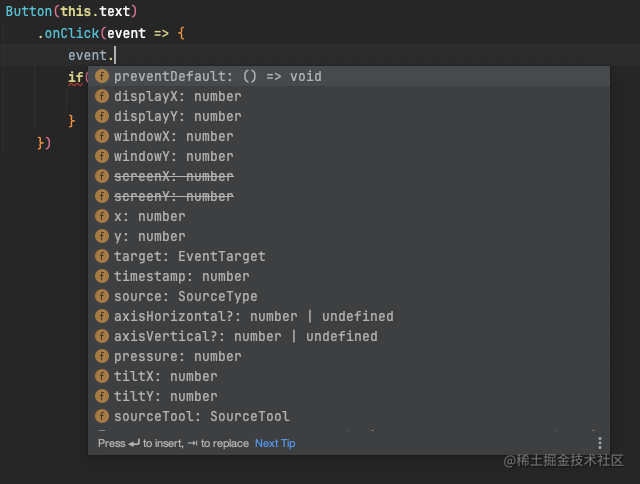Viewport: 640px width, 484px height.
Task: Open the Next Tip link
Action: pyautogui.click(x=275, y=443)
